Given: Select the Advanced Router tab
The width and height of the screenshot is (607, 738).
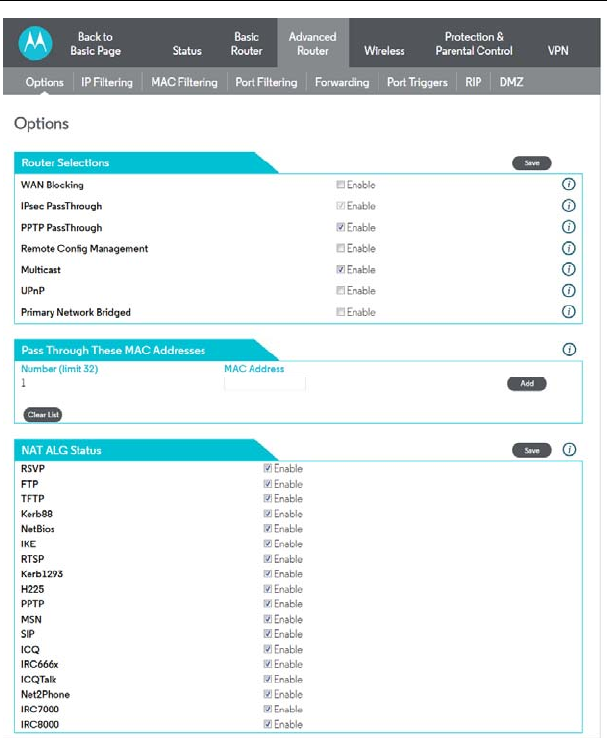Looking at the screenshot, I should [312, 43].
